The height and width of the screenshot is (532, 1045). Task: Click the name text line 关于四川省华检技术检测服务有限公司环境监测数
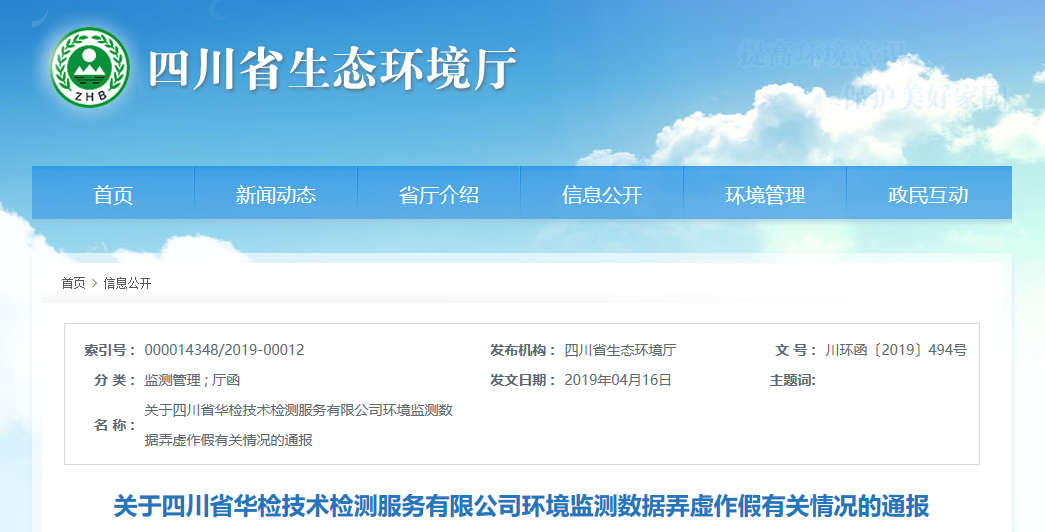[299, 410]
